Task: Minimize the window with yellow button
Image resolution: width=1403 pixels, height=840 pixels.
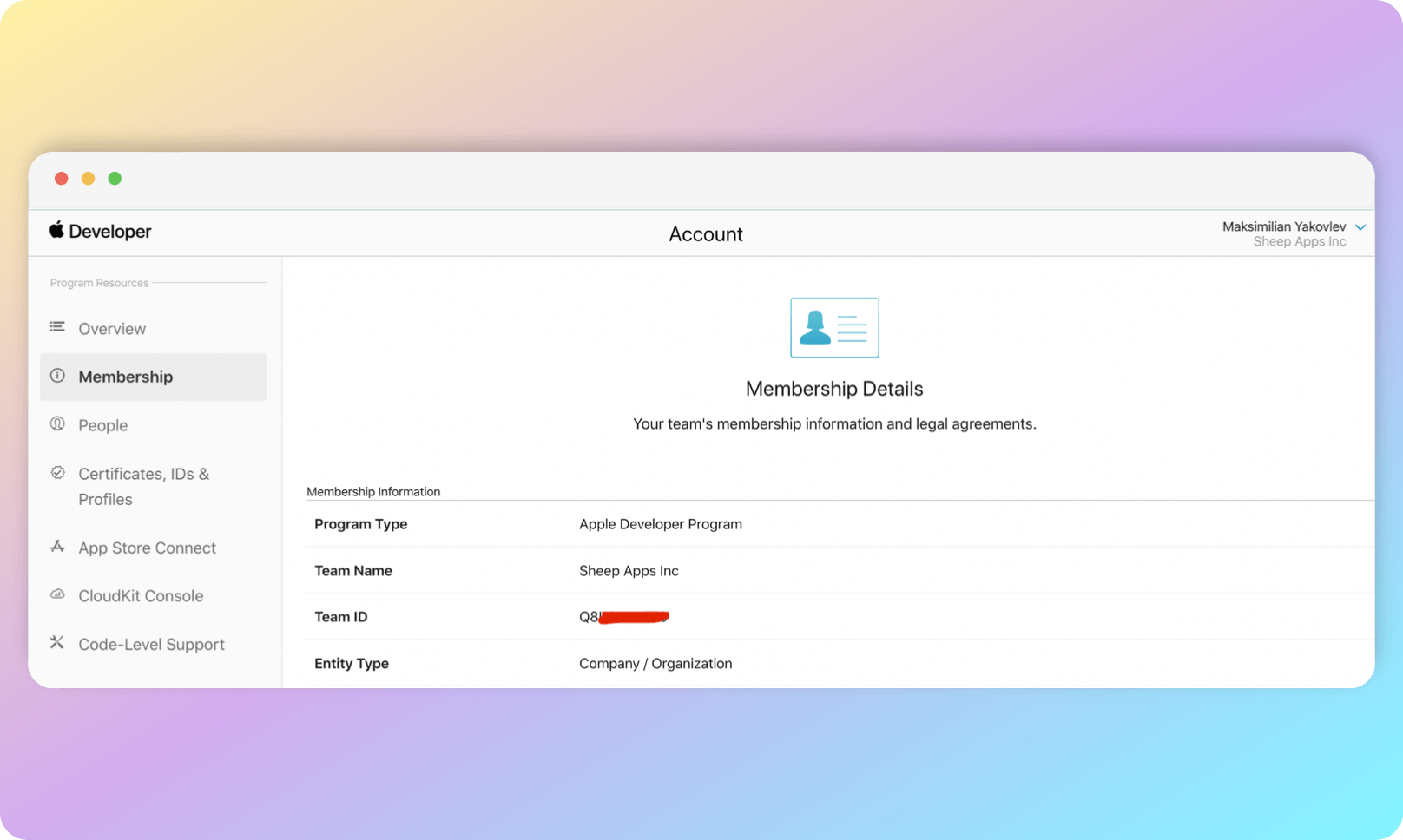Action: [88, 179]
